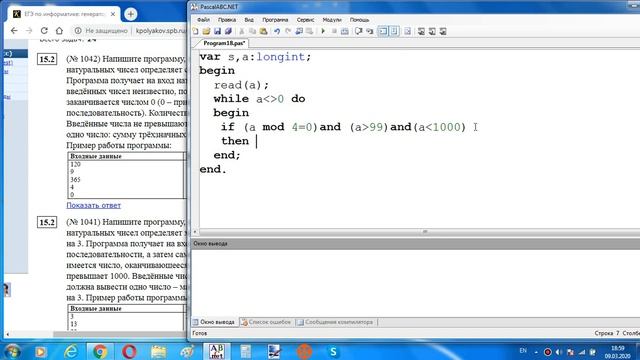
Task: Run the program with the green arrow
Action: click(323, 31)
